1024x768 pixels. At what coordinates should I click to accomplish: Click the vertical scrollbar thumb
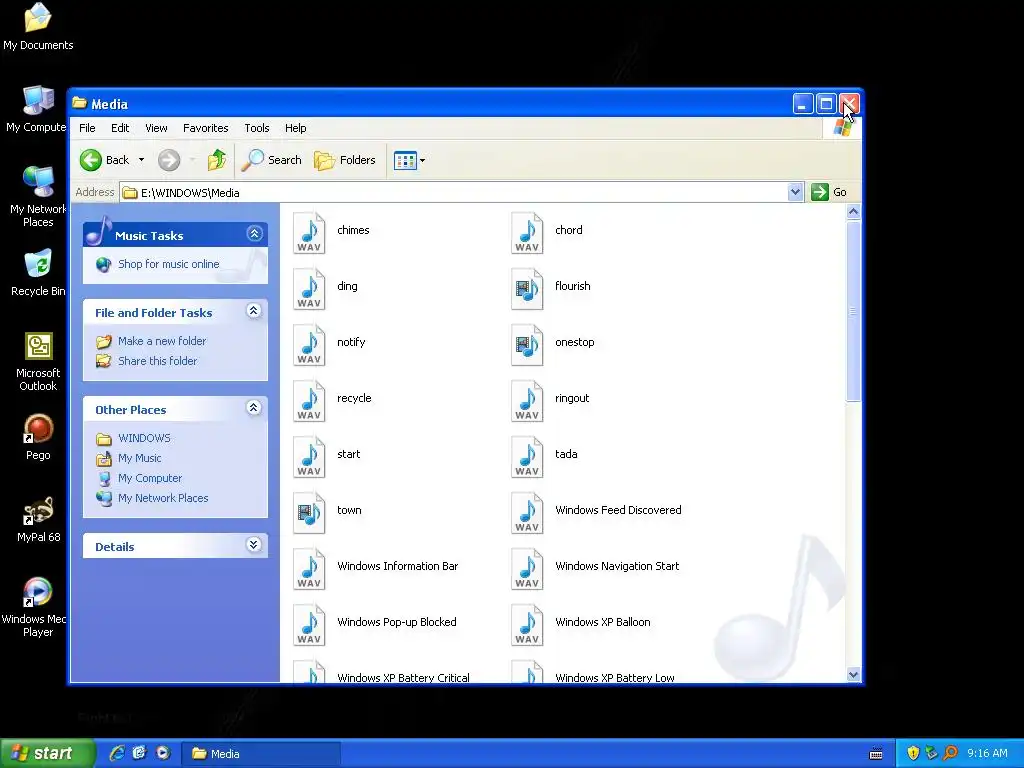pos(853,312)
